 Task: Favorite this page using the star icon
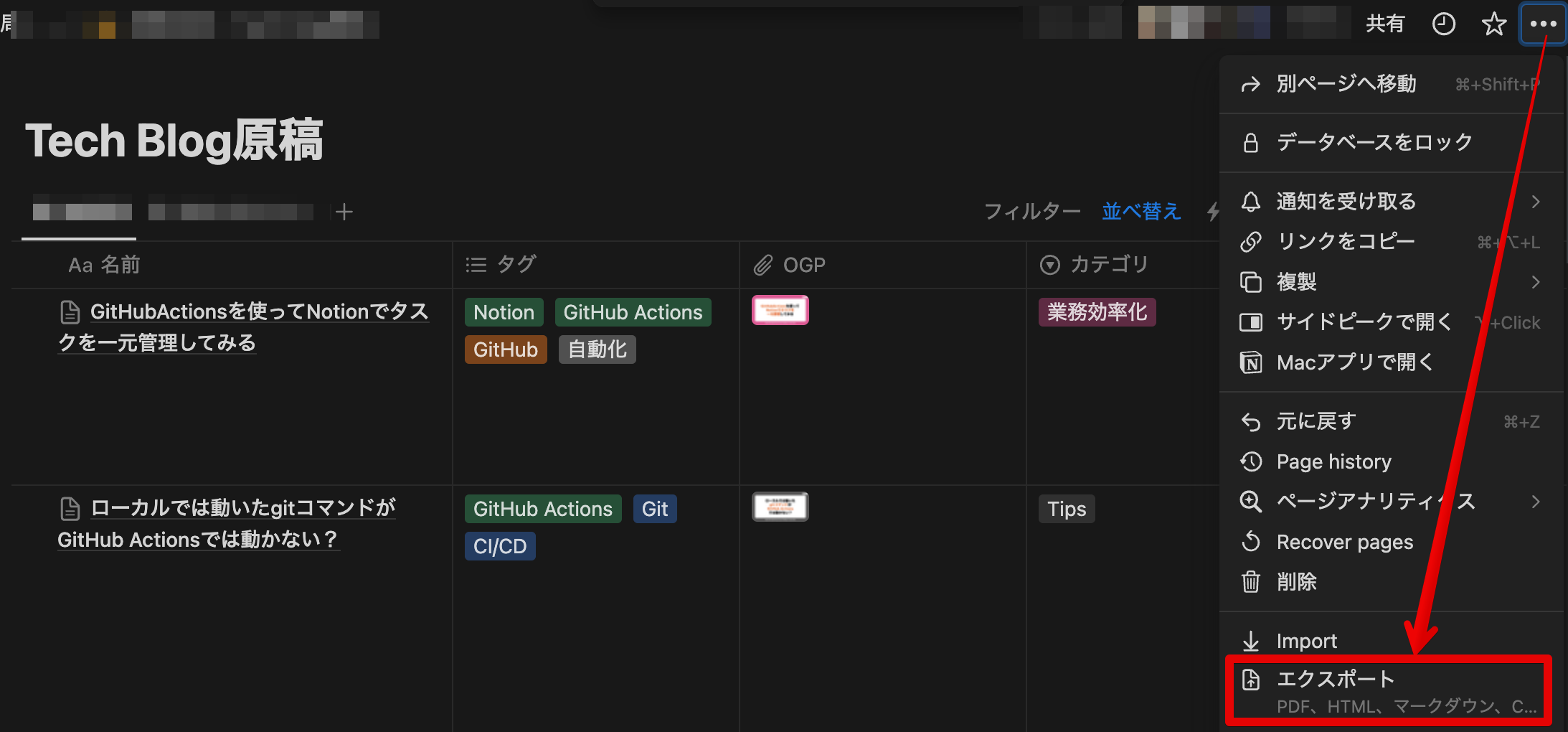(x=1494, y=24)
